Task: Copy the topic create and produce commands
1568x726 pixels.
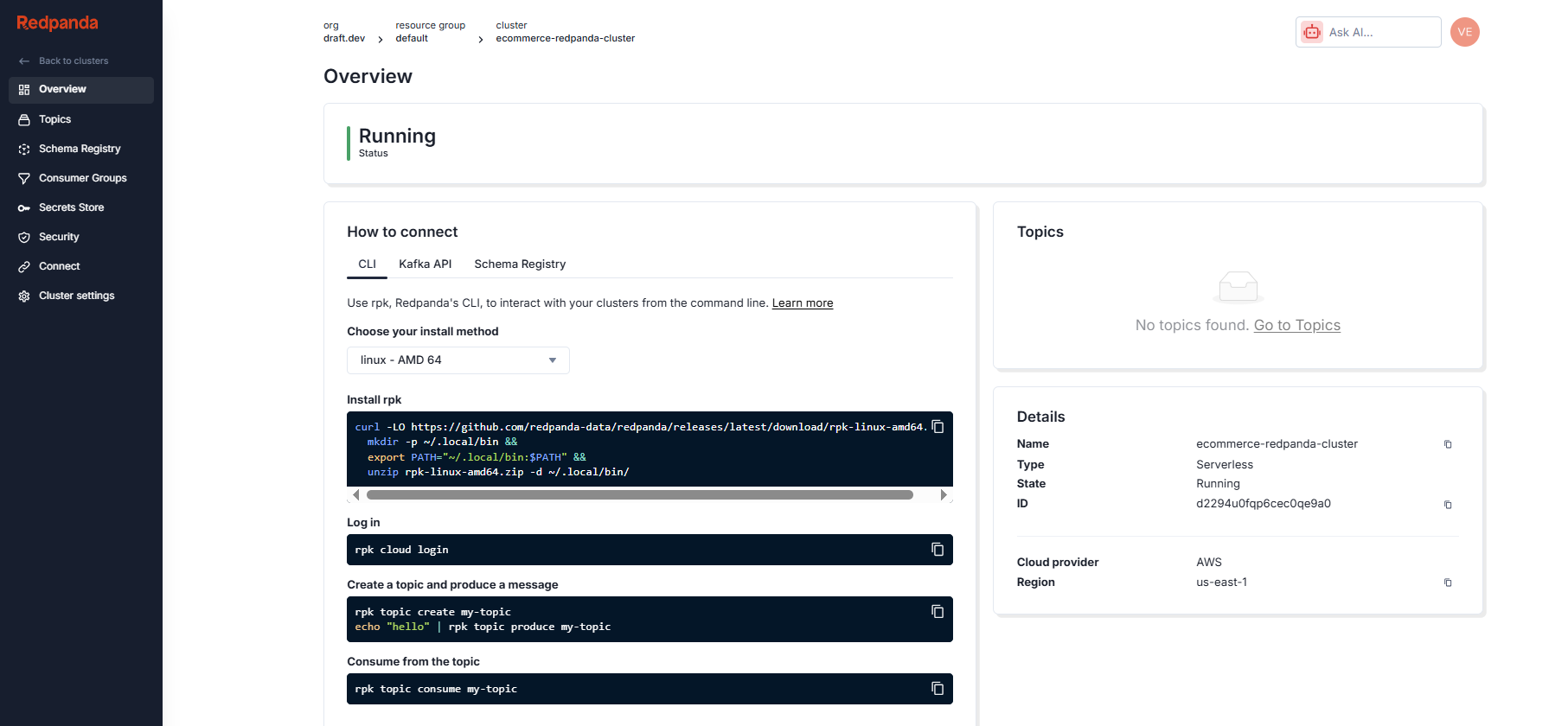Action: [x=938, y=612]
